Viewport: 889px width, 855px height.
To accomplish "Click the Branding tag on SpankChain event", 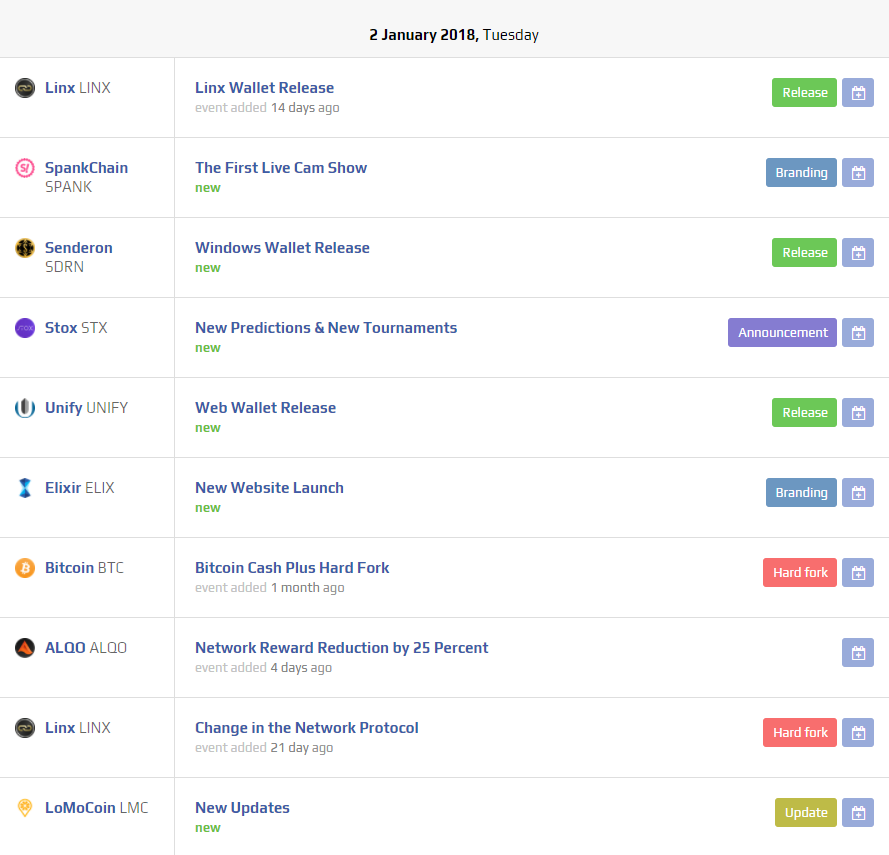I will [801, 172].
